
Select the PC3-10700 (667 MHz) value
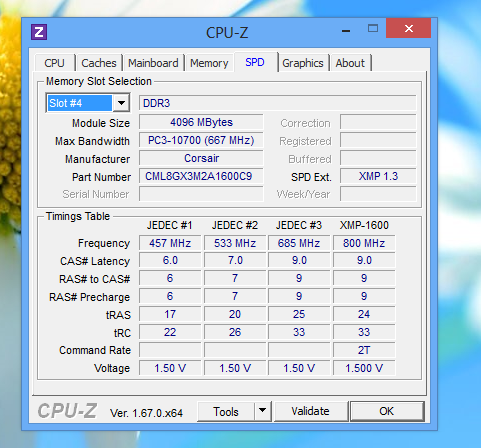201,140
